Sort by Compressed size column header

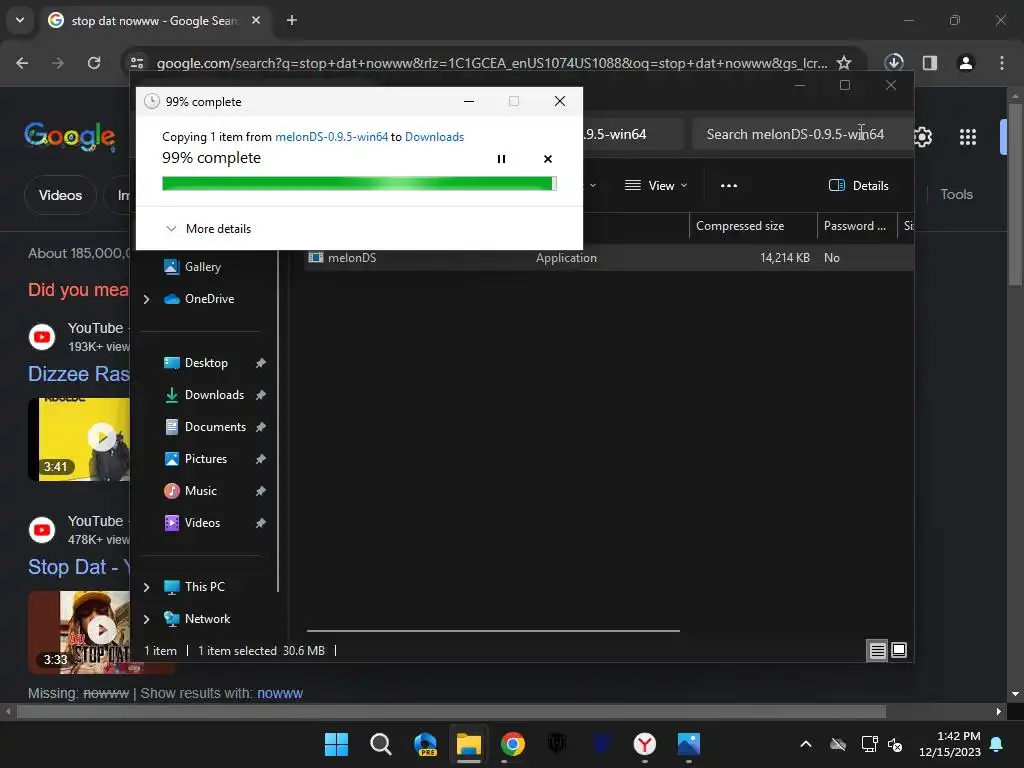tap(753, 226)
